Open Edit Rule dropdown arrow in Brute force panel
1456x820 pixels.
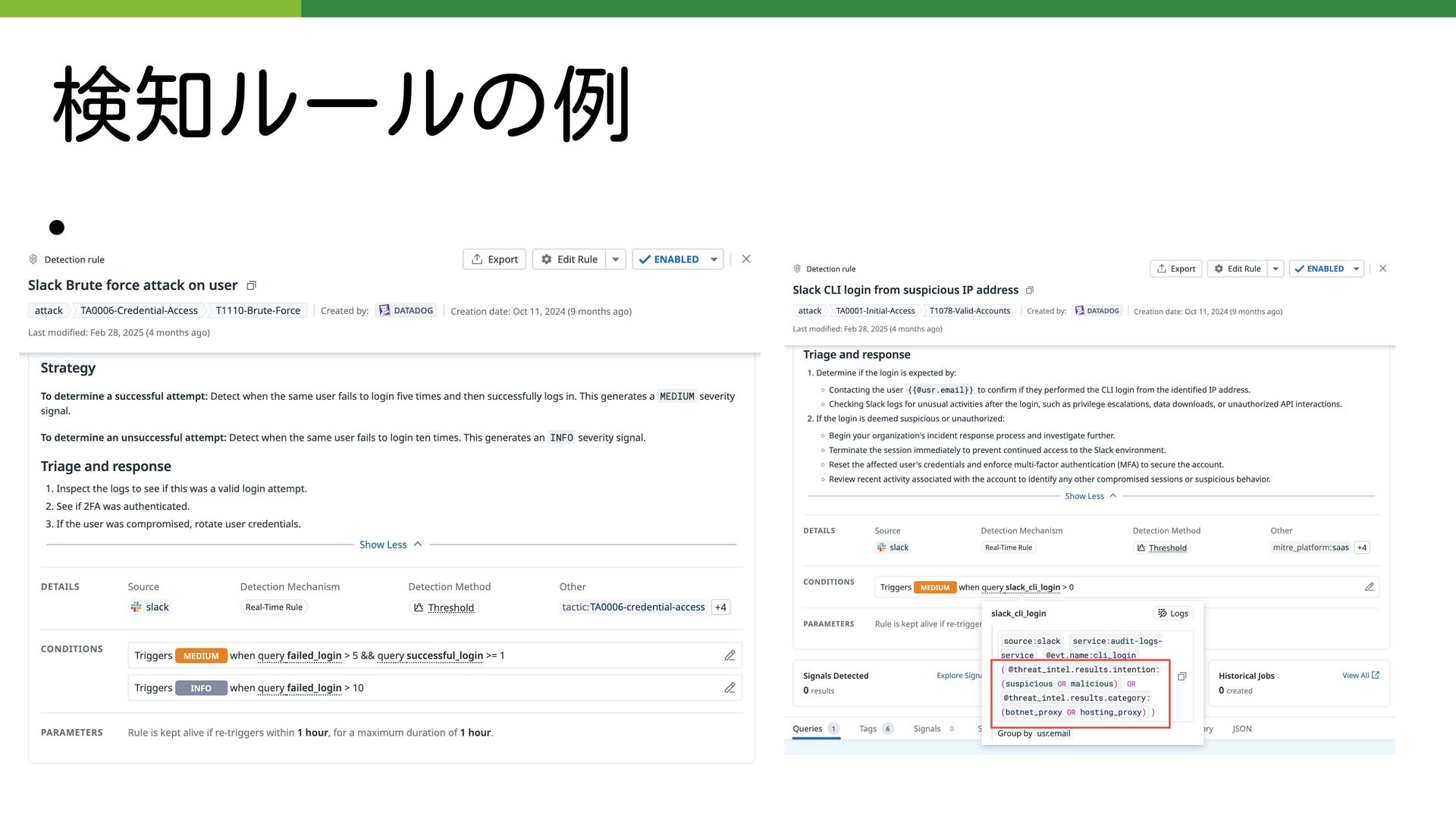[616, 259]
